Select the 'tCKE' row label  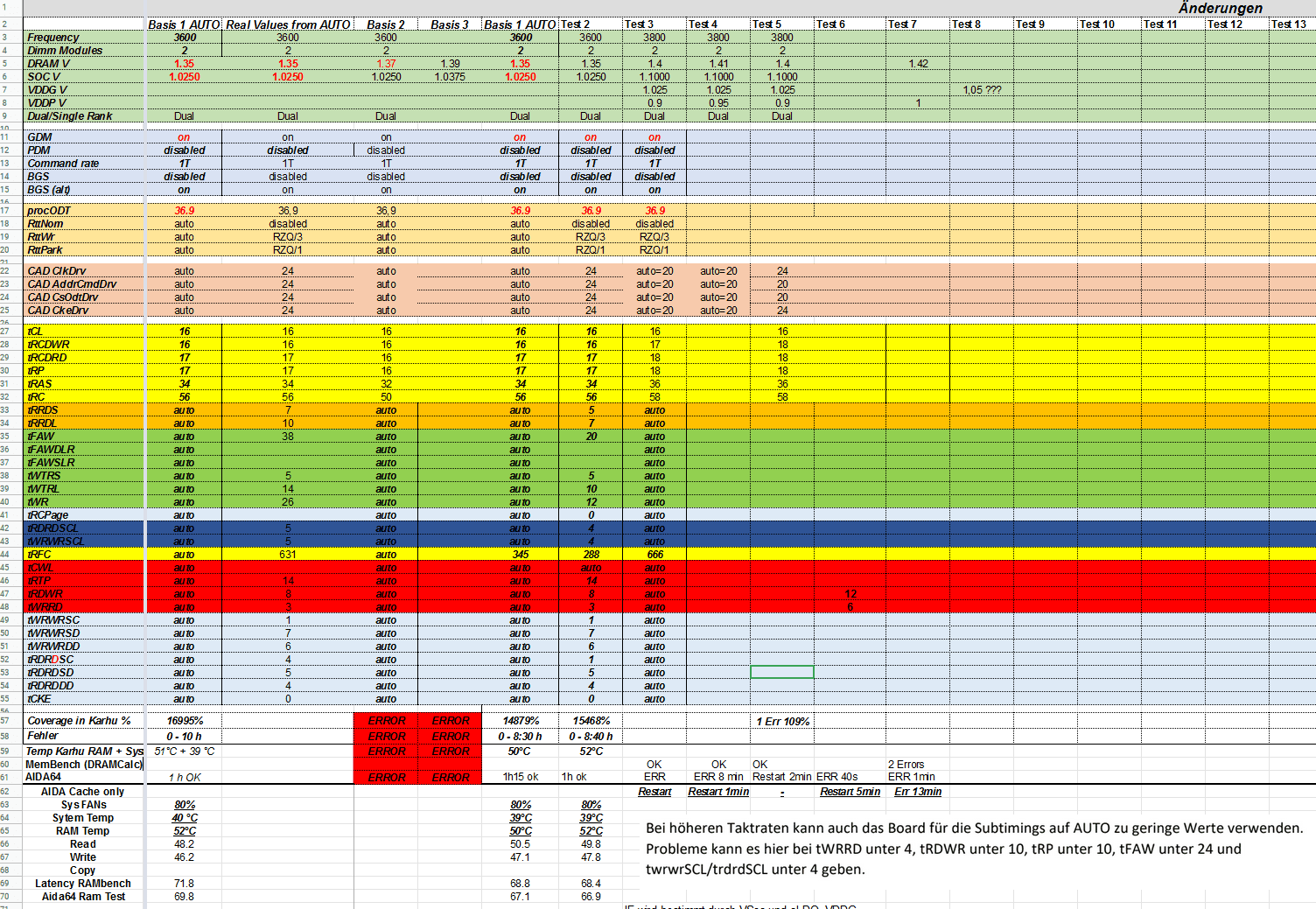39,699
